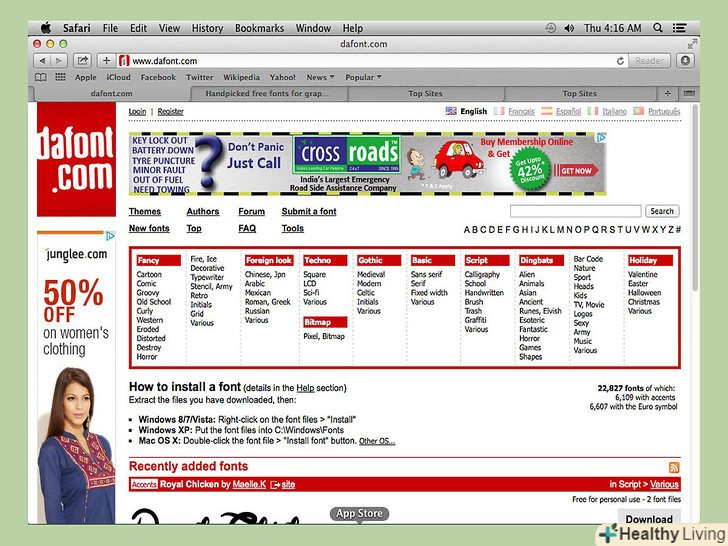728x546 pixels.
Task: Open the Fancy category header
Action: [158, 260]
